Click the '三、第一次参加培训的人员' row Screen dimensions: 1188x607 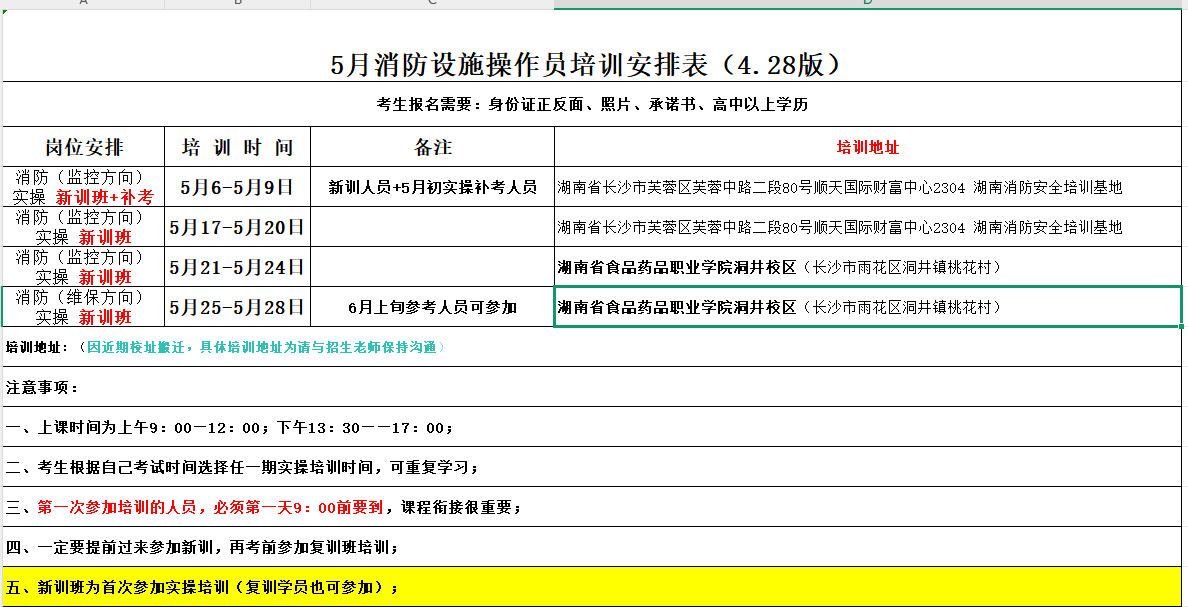click(x=592, y=507)
